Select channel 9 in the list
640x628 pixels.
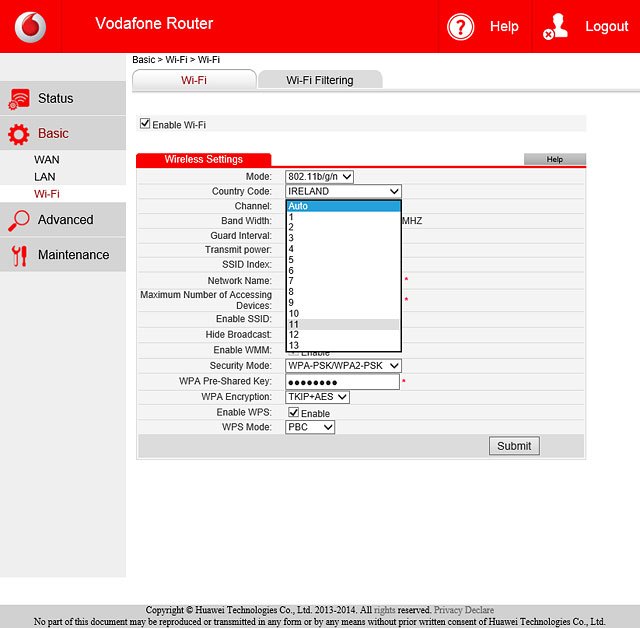pyautogui.click(x=343, y=302)
